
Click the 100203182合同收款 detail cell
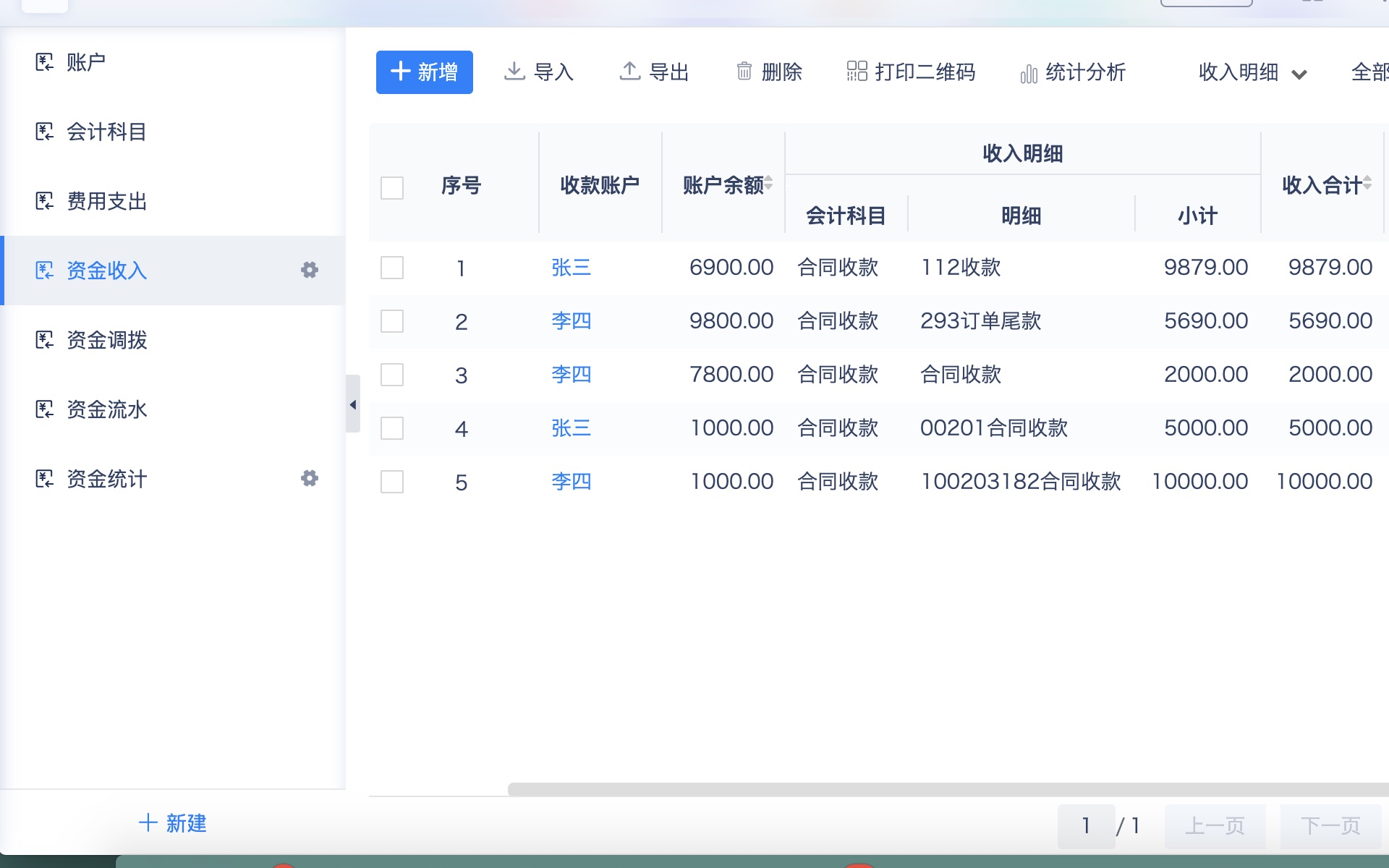tap(1021, 482)
